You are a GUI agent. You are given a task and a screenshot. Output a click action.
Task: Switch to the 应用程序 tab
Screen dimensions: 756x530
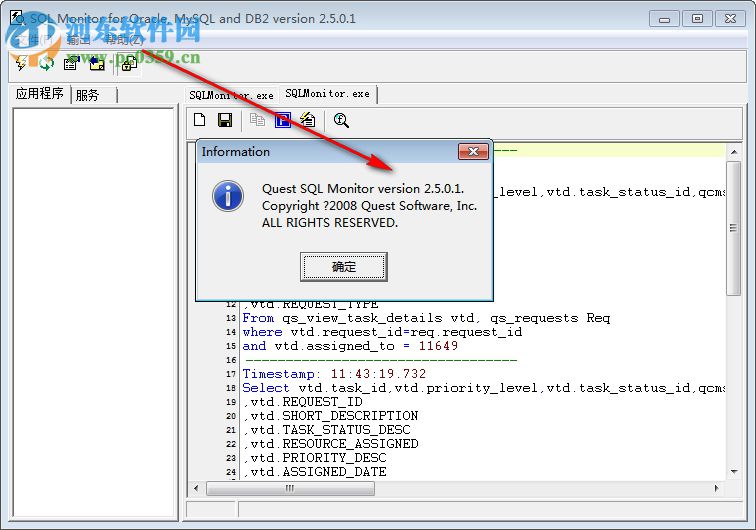click(40, 94)
